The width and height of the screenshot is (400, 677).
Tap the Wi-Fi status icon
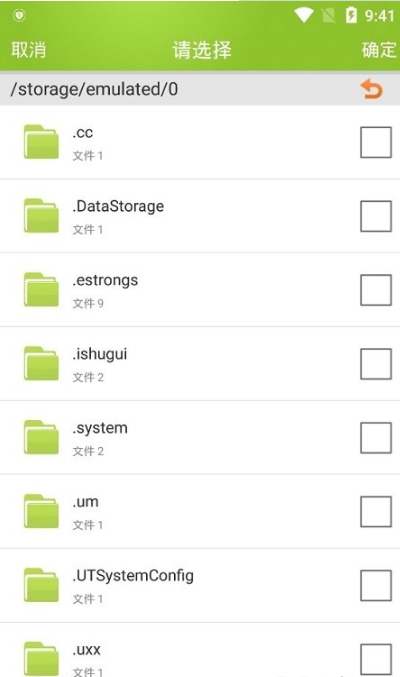[x=304, y=16]
